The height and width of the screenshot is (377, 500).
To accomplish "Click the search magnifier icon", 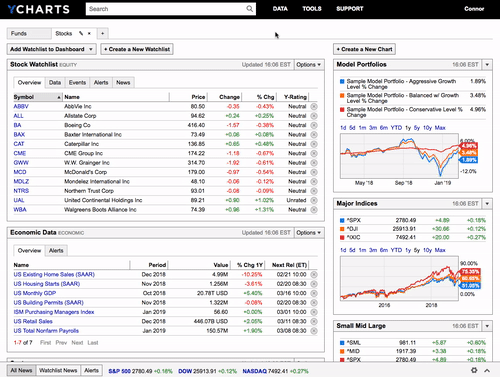I will pyautogui.click(x=249, y=9).
